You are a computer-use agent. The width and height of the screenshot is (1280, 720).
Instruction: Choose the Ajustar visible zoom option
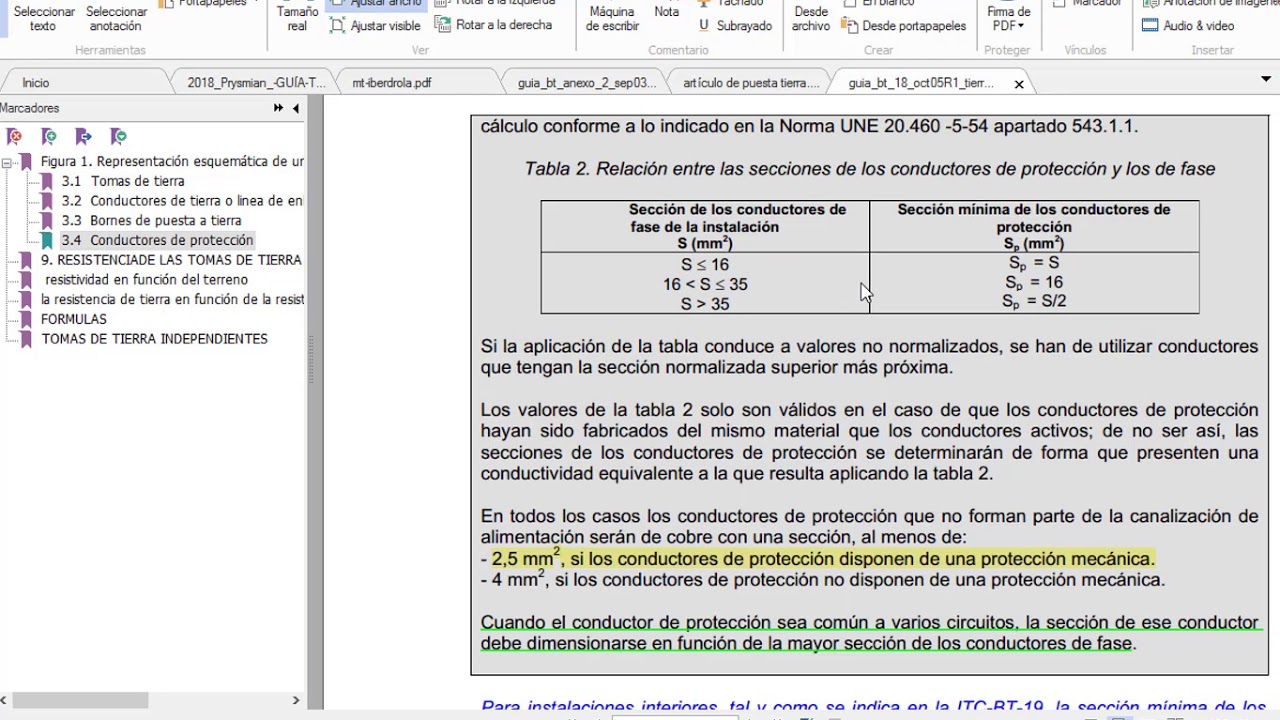point(375,25)
